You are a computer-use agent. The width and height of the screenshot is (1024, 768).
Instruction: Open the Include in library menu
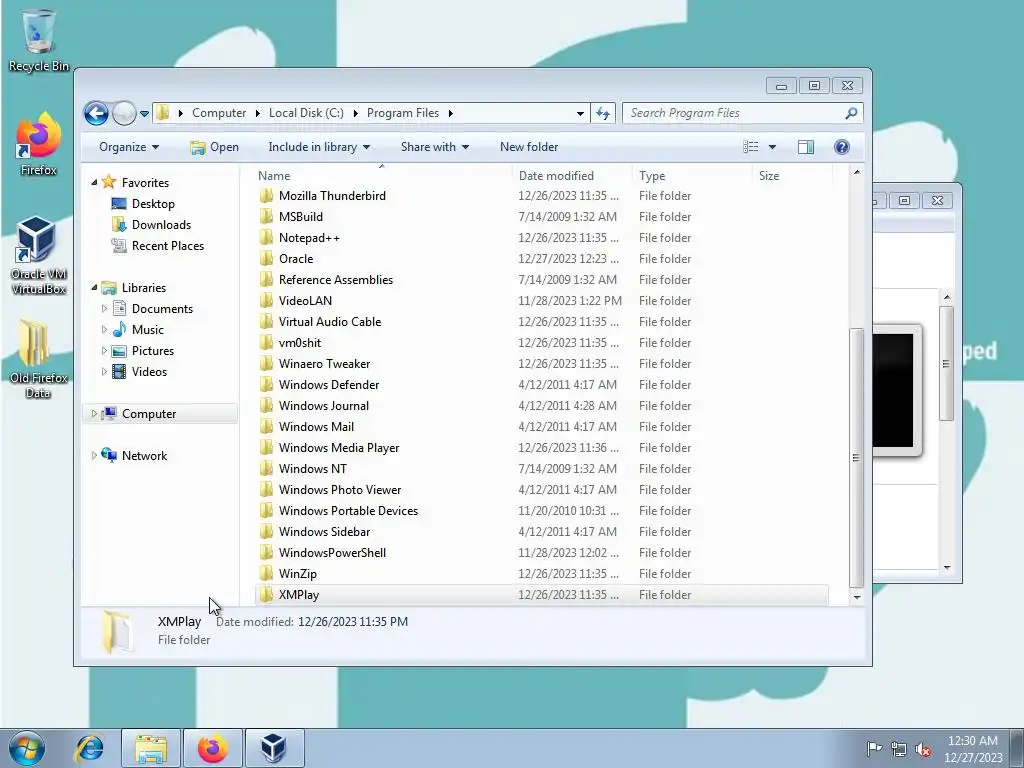pos(319,147)
